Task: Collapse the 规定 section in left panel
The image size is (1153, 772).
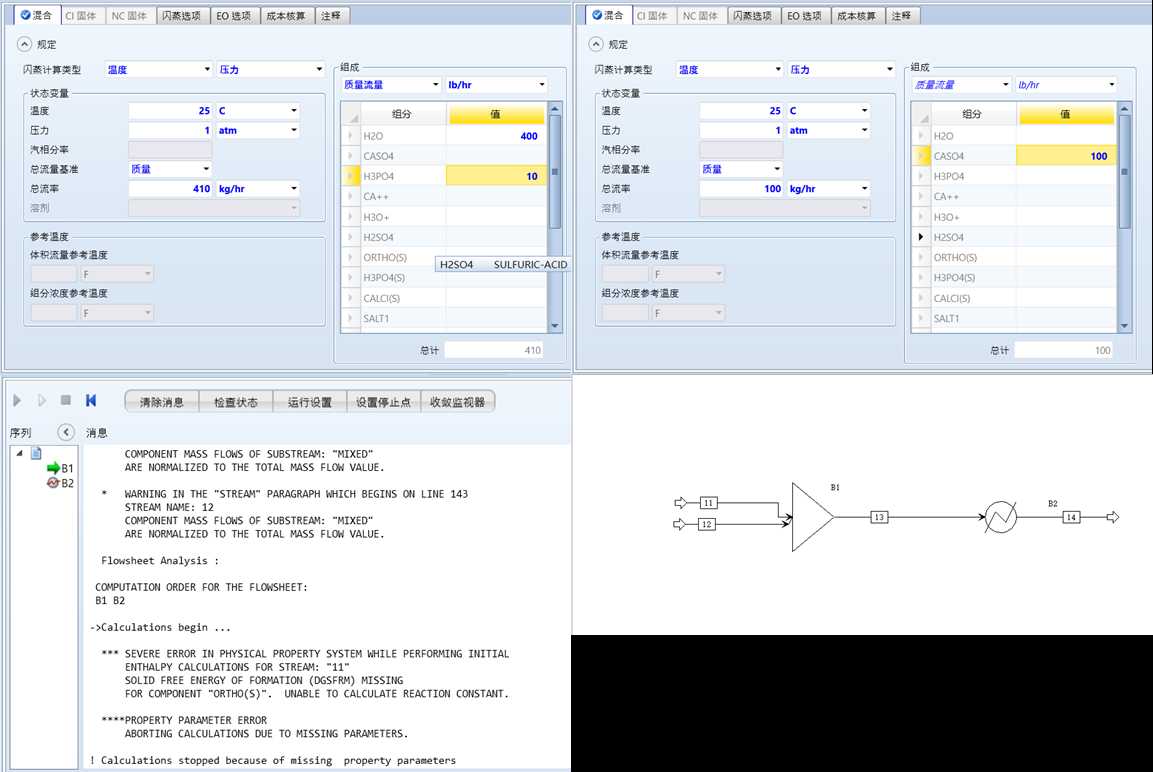Action: tap(24, 44)
